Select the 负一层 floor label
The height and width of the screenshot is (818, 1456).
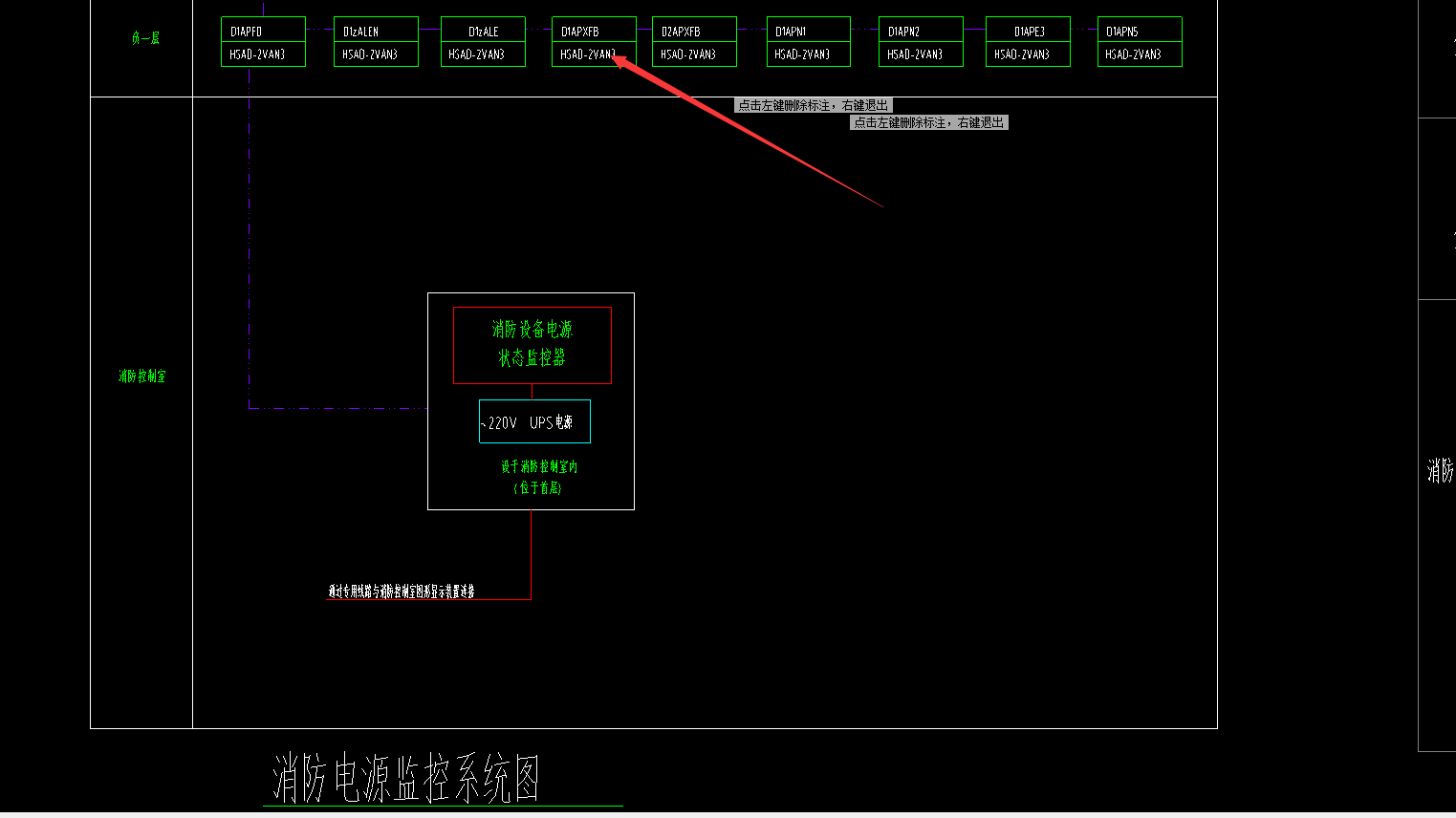point(145,38)
